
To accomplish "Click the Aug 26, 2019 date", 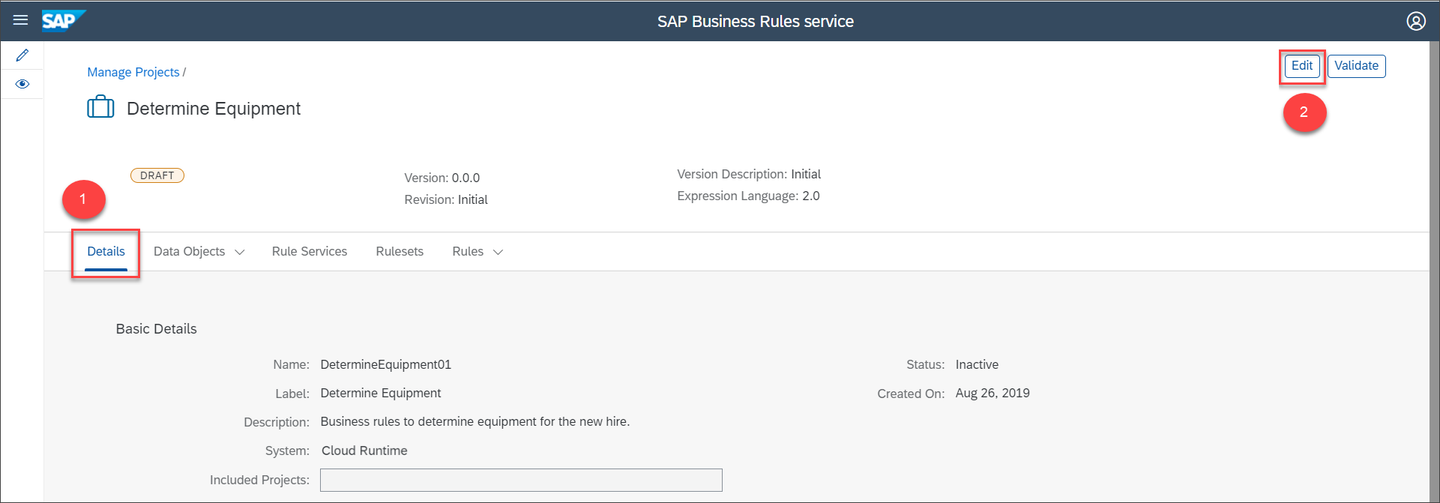I will coord(992,393).
